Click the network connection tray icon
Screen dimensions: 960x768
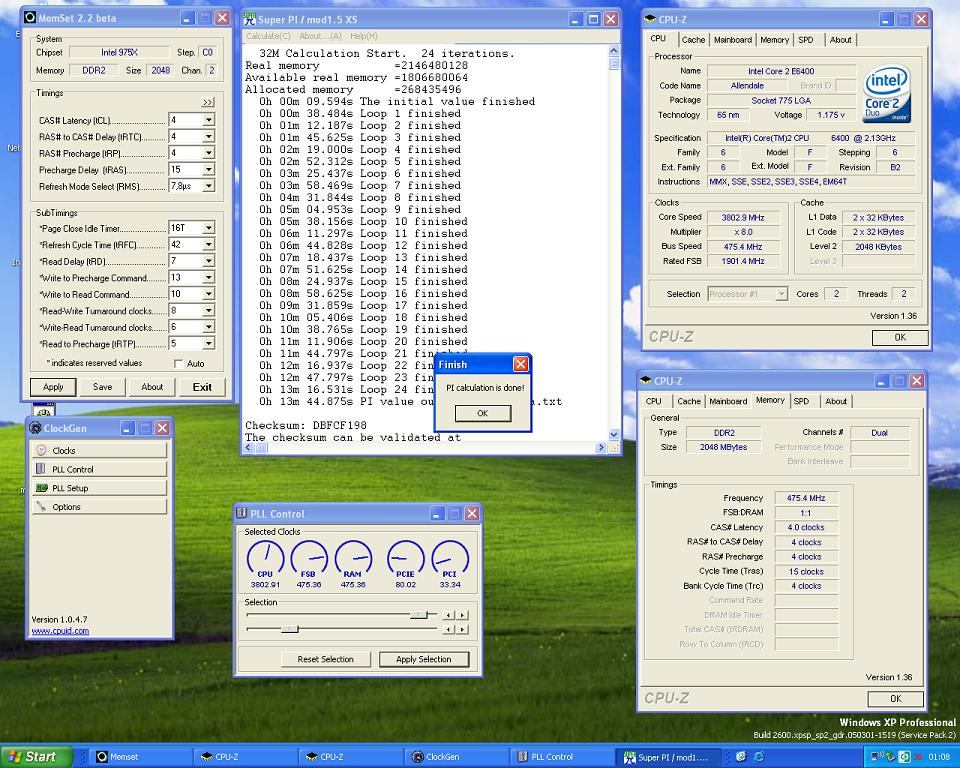pyautogui.click(x=876, y=757)
